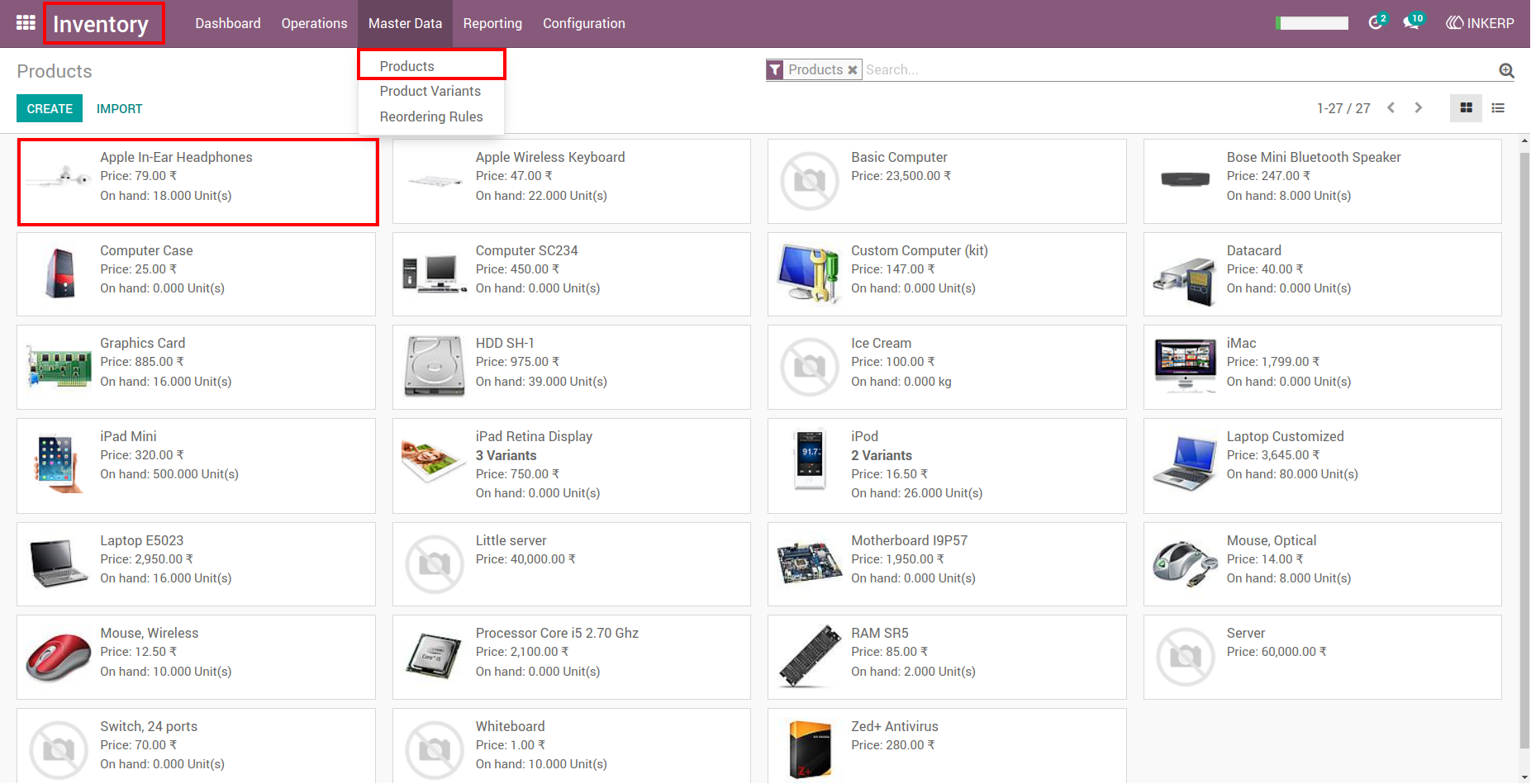Open the Dashboard menu
Screen dimensions: 1531x784
tap(228, 23)
